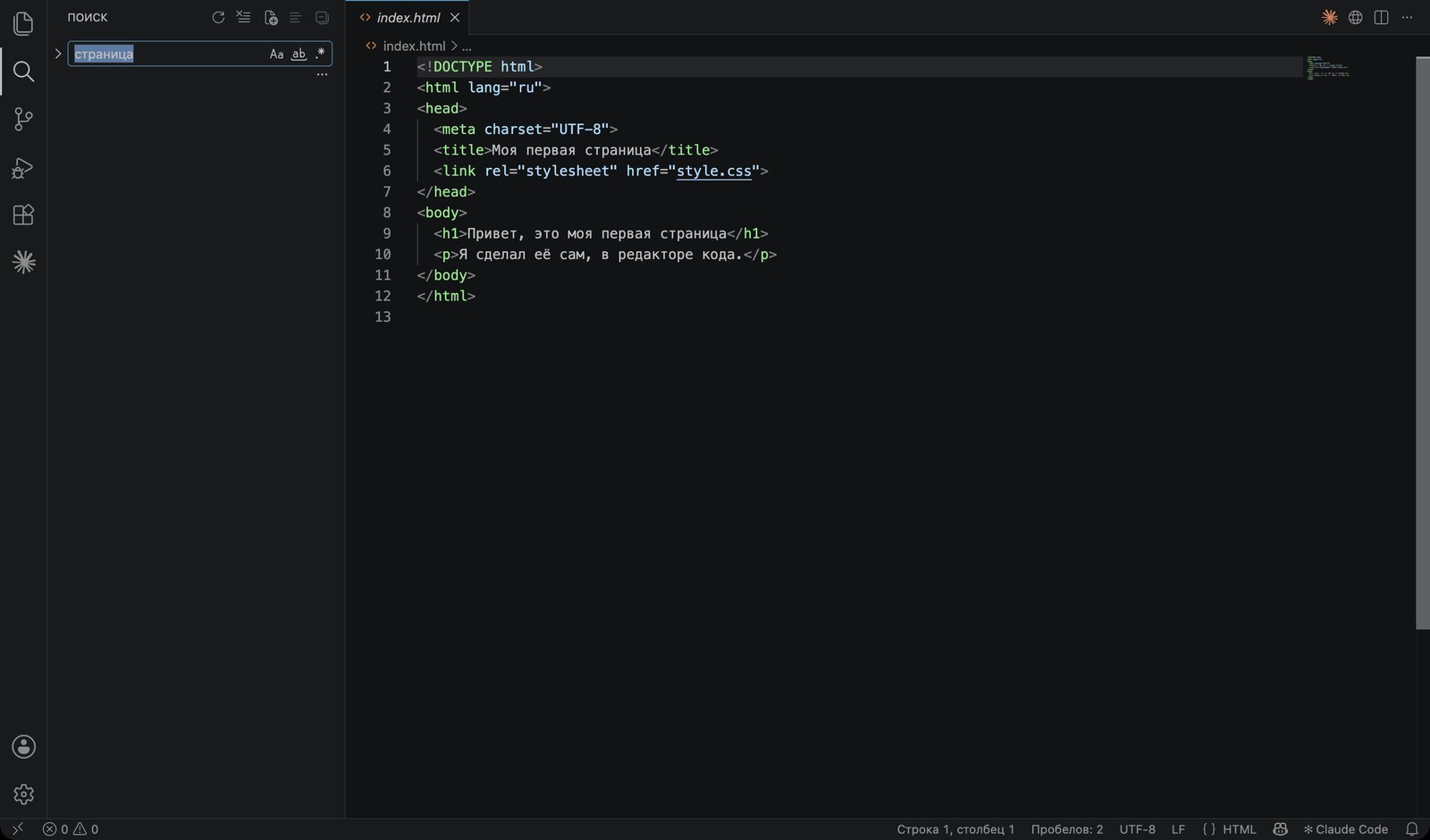
Task: Click index.html in the breadcrumb
Action: click(414, 46)
